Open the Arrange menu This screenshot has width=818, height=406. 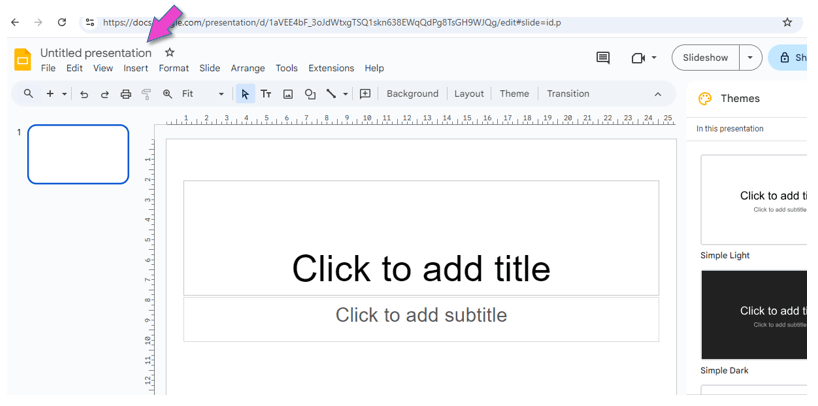[247, 68]
